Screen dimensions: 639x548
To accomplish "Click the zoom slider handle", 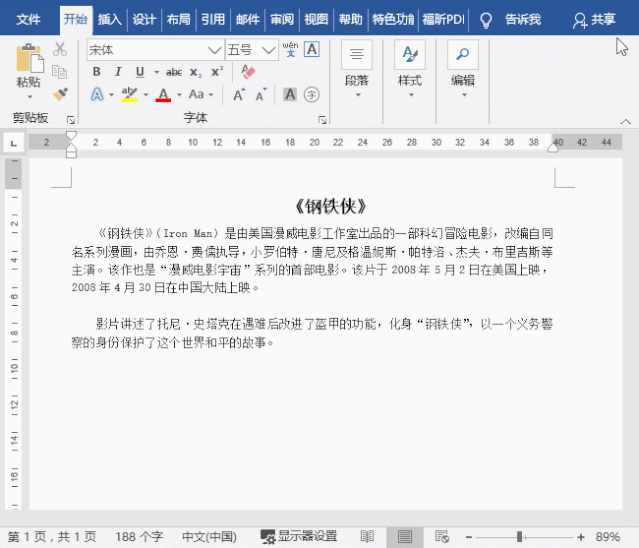I will [x=520, y=537].
